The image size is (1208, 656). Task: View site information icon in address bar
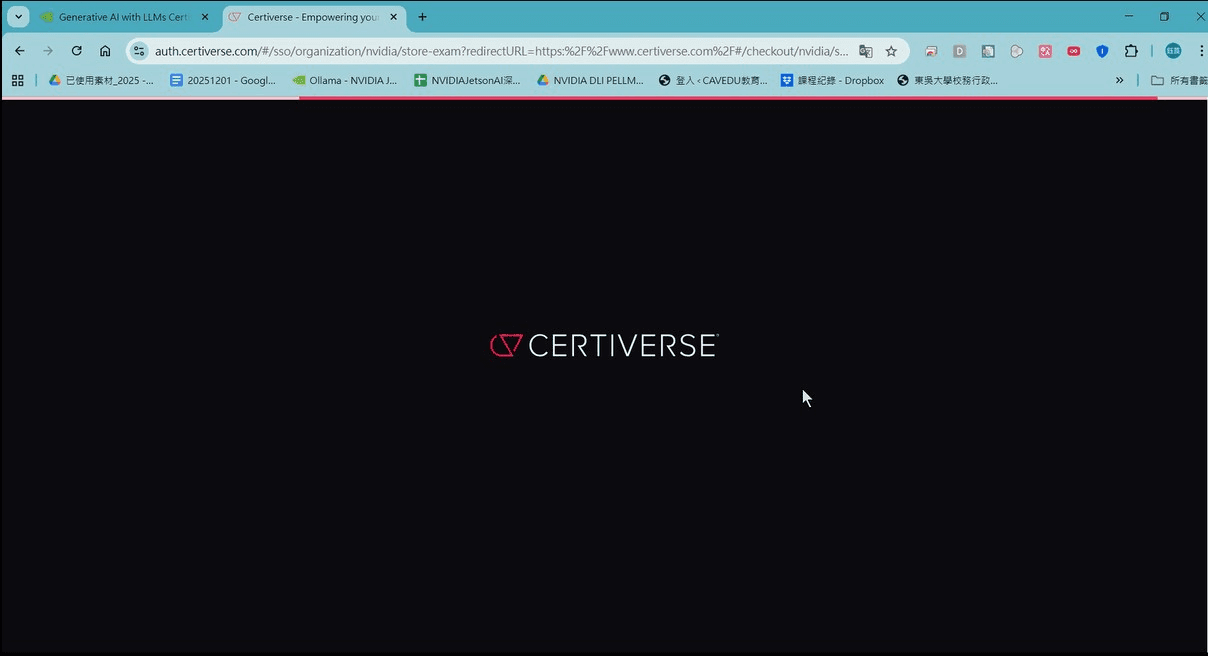click(139, 51)
